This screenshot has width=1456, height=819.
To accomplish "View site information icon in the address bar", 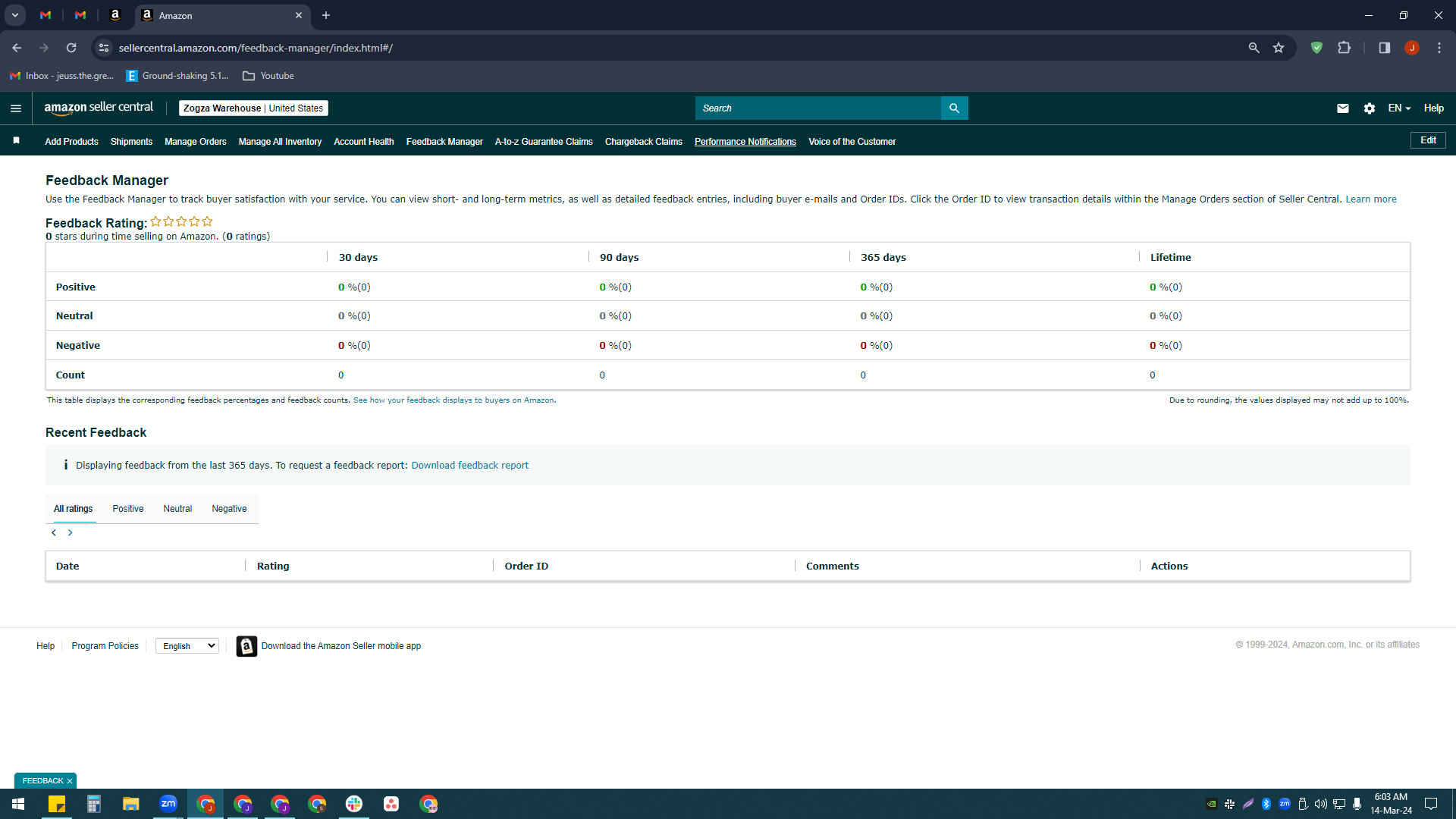I will 104,48.
